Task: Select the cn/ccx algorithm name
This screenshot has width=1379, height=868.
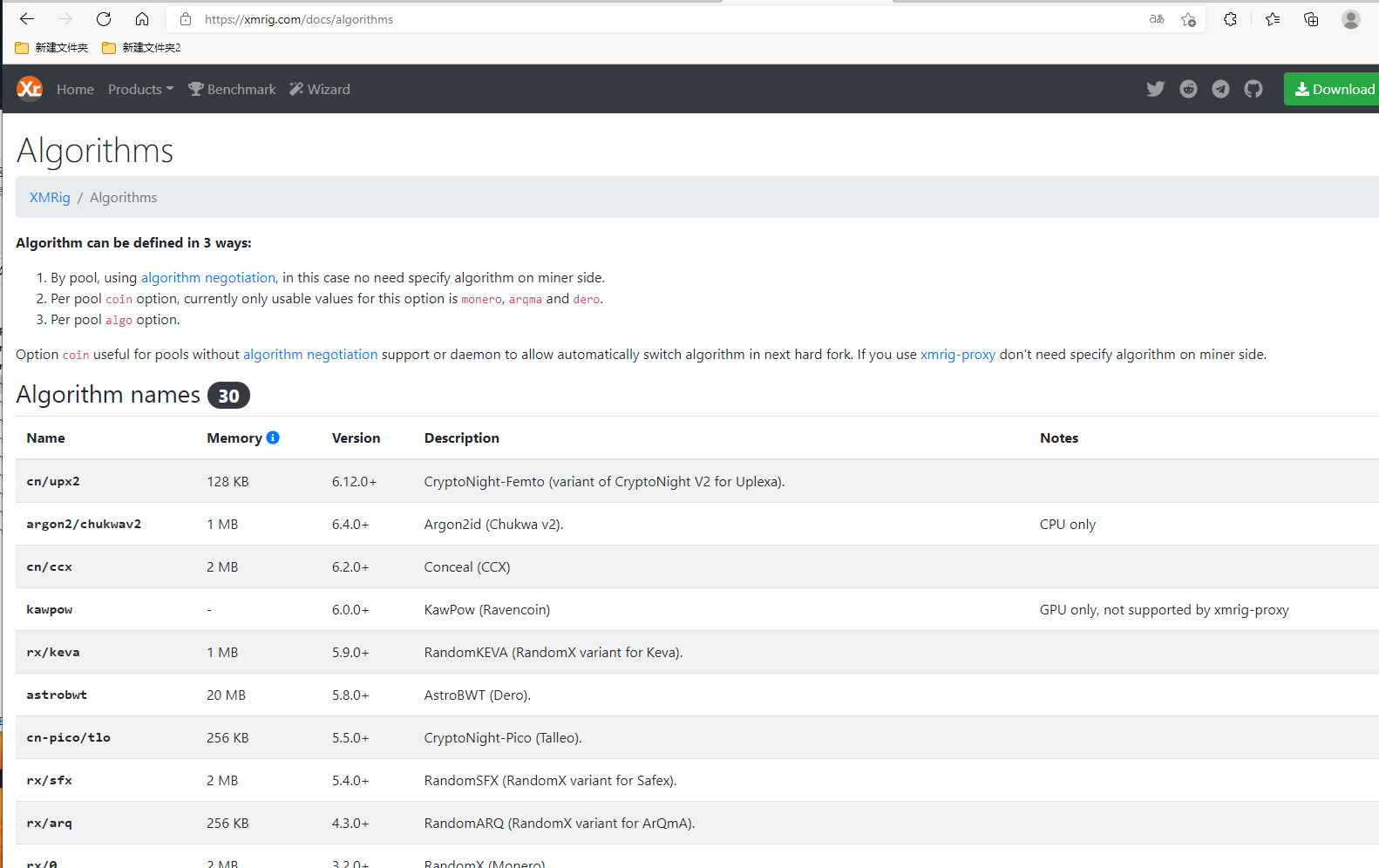Action: tap(49, 566)
